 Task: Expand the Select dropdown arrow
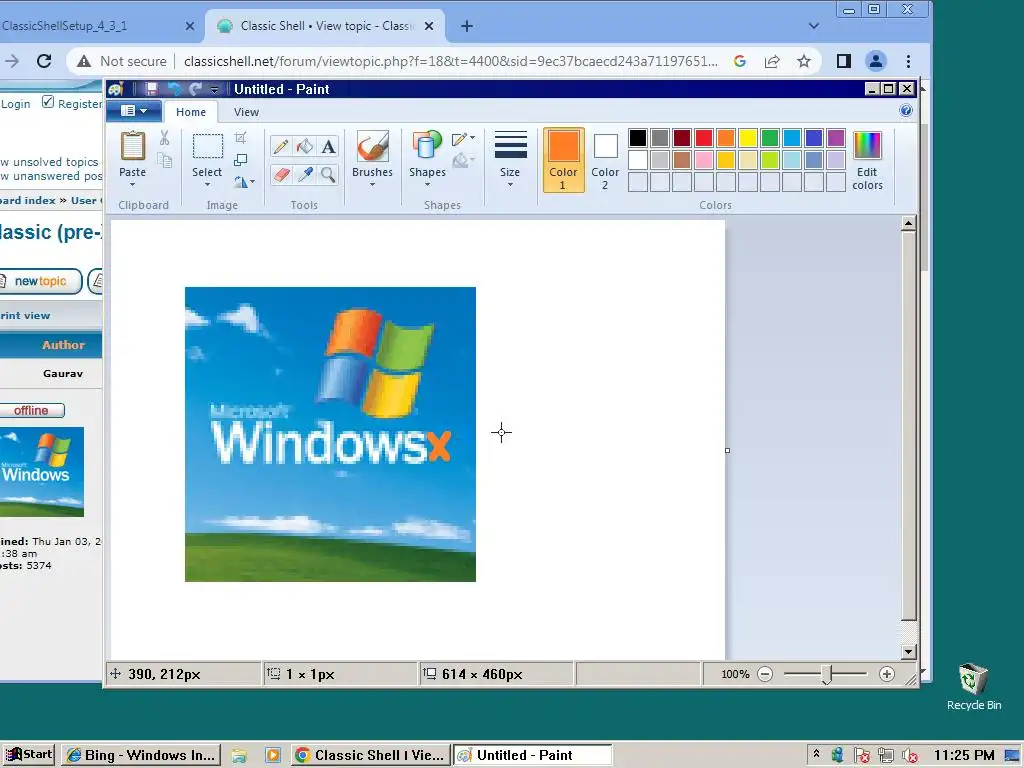click(x=208, y=185)
